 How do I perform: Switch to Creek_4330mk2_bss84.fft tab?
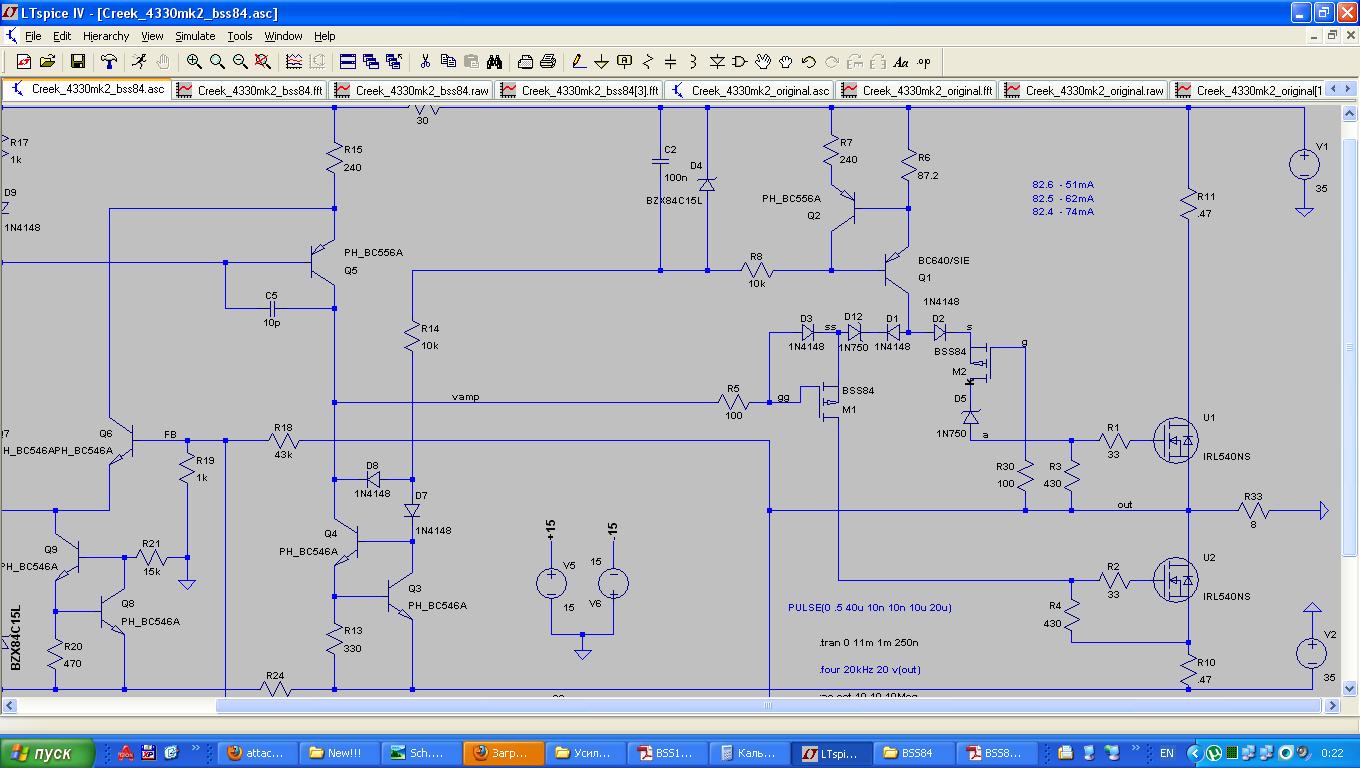tap(250, 90)
